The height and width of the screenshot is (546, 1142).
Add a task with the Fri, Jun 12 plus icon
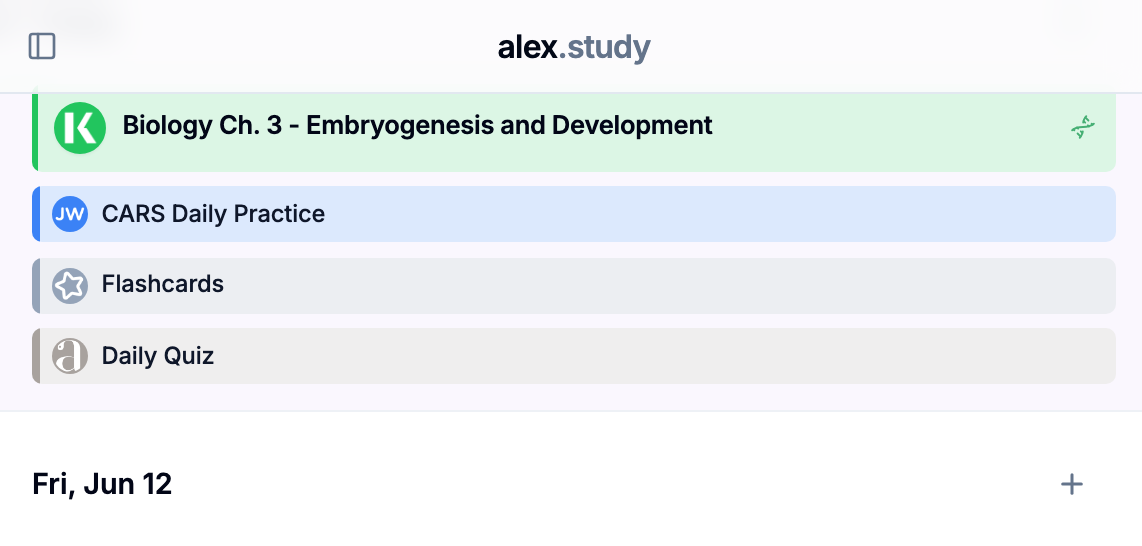[1071, 484]
